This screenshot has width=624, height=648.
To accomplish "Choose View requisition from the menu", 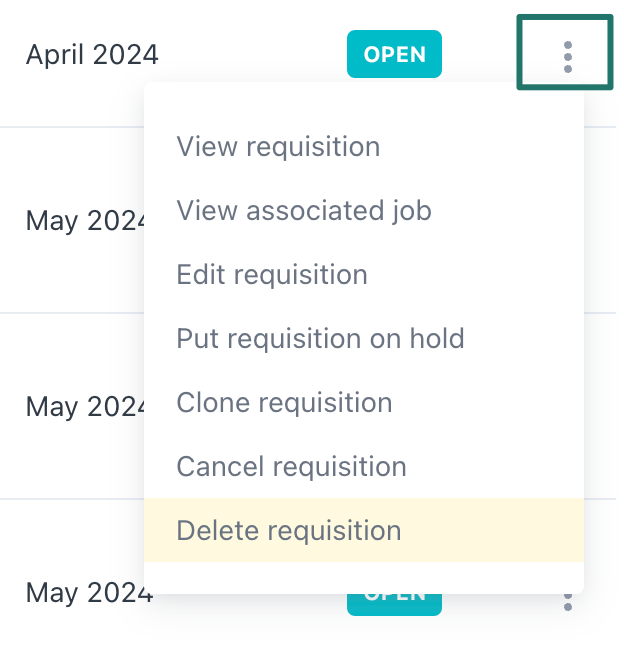I will click(278, 147).
